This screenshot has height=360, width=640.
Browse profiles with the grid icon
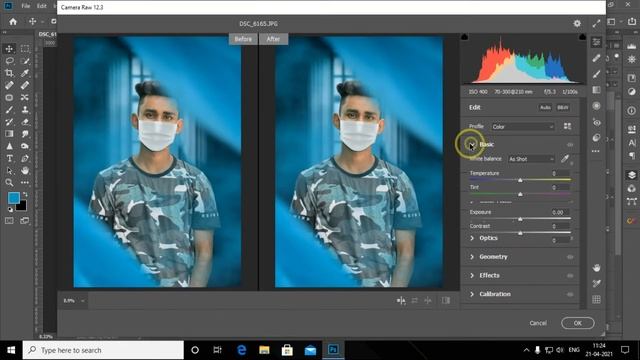click(x=567, y=126)
